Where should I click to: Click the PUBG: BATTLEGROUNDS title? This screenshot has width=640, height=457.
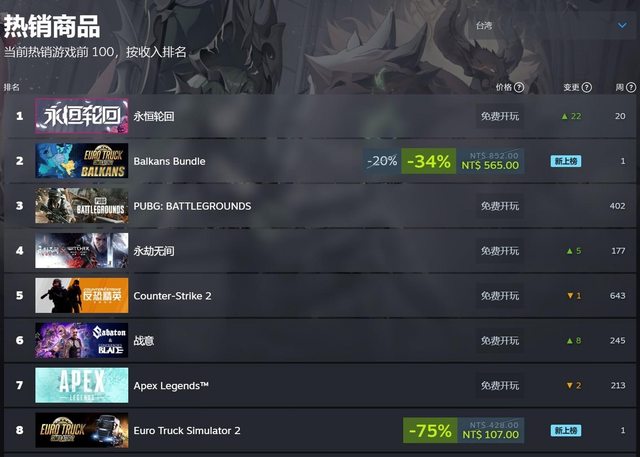coord(192,206)
